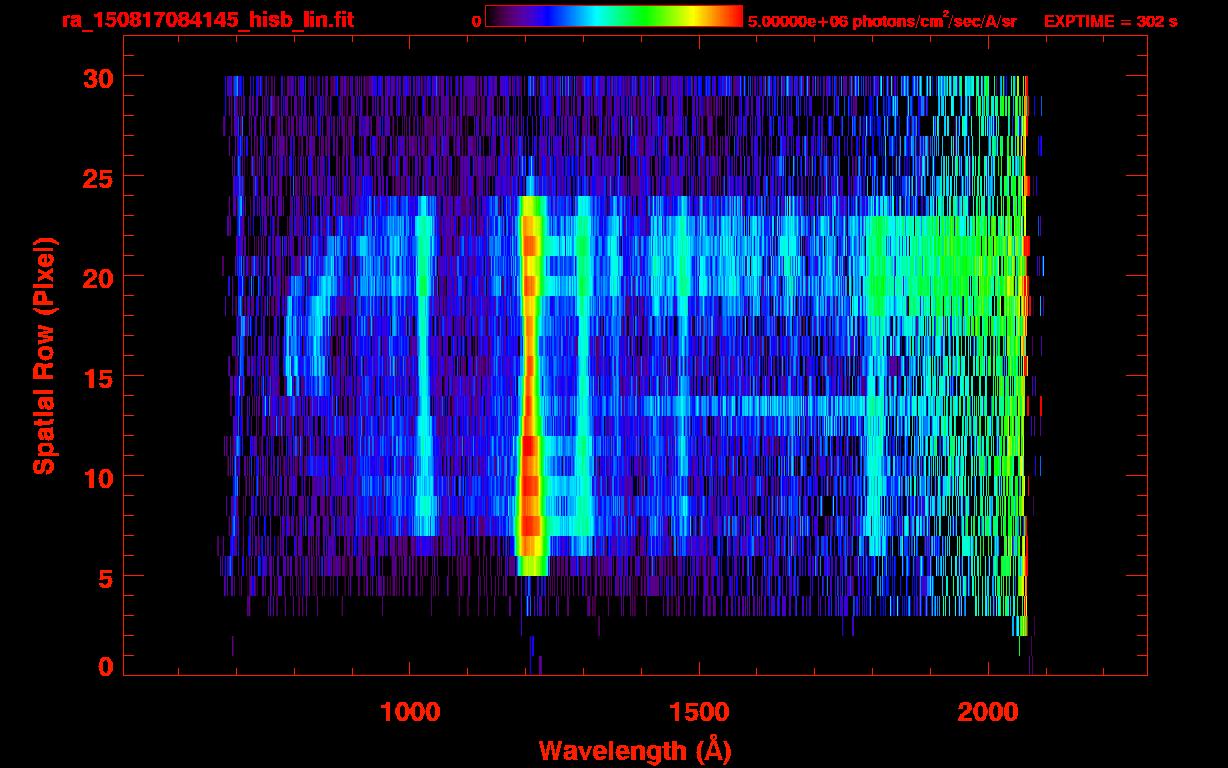Screen dimensions: 1228x768
Task: Click the x-axis tick label 1000
Action: [410, 712]
